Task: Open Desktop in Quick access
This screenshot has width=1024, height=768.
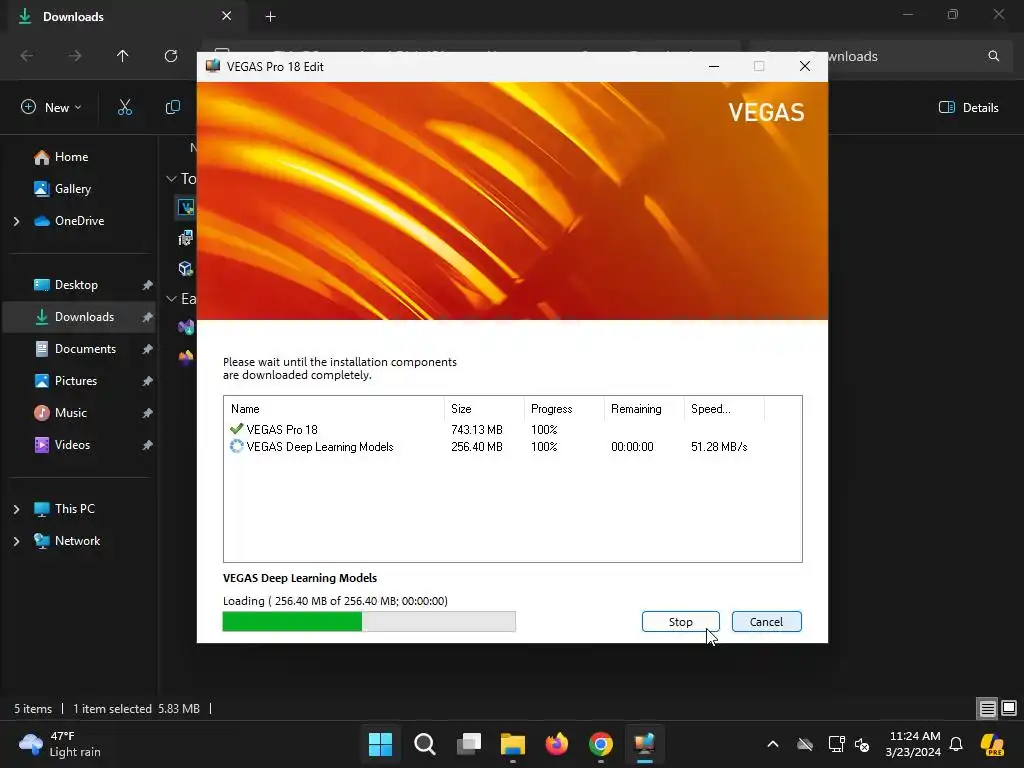Action: (76, 285)
